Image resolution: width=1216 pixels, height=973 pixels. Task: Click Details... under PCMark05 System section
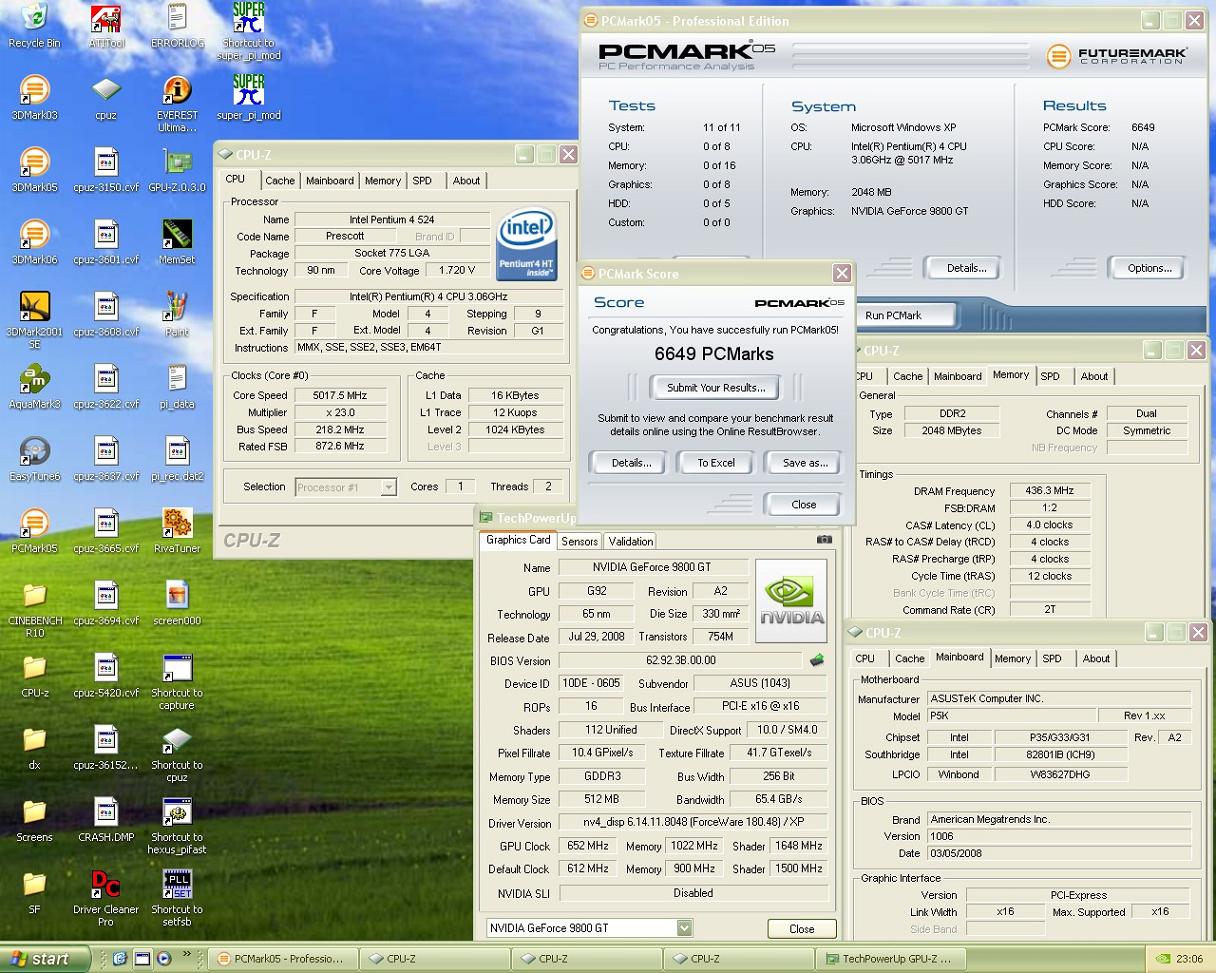pos(966,268)
